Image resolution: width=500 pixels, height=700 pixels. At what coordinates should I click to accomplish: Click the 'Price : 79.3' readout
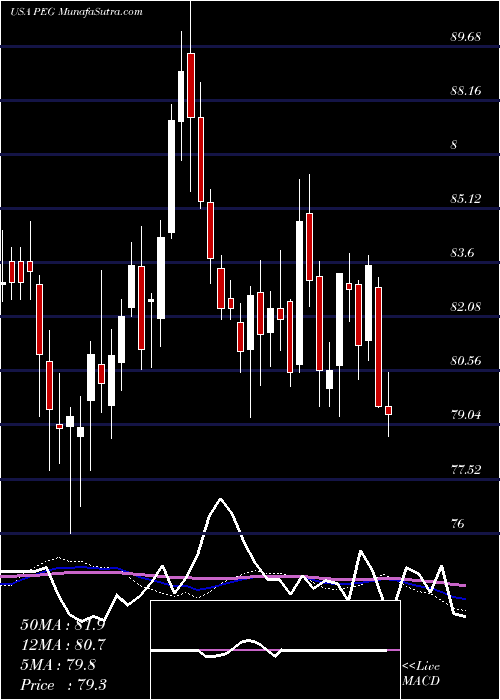(63, 685)
